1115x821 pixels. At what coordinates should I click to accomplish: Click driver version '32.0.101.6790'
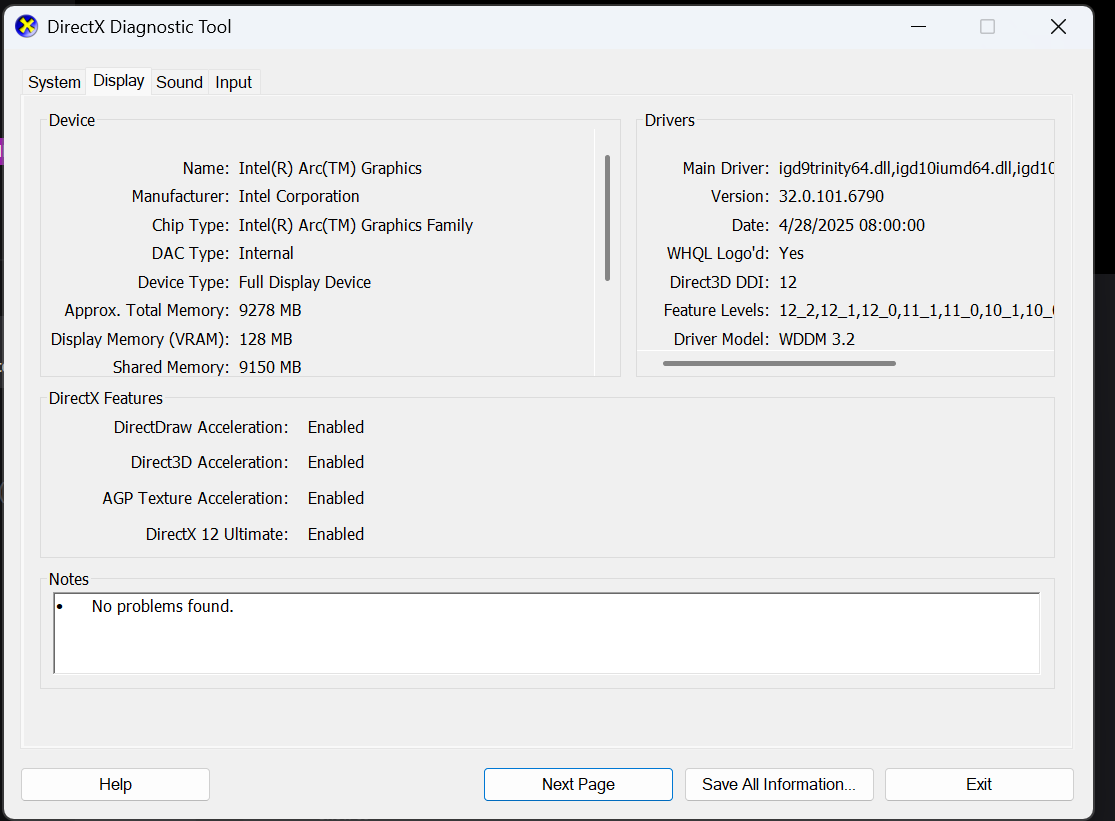pyautogui.click(x=831, y=197)
